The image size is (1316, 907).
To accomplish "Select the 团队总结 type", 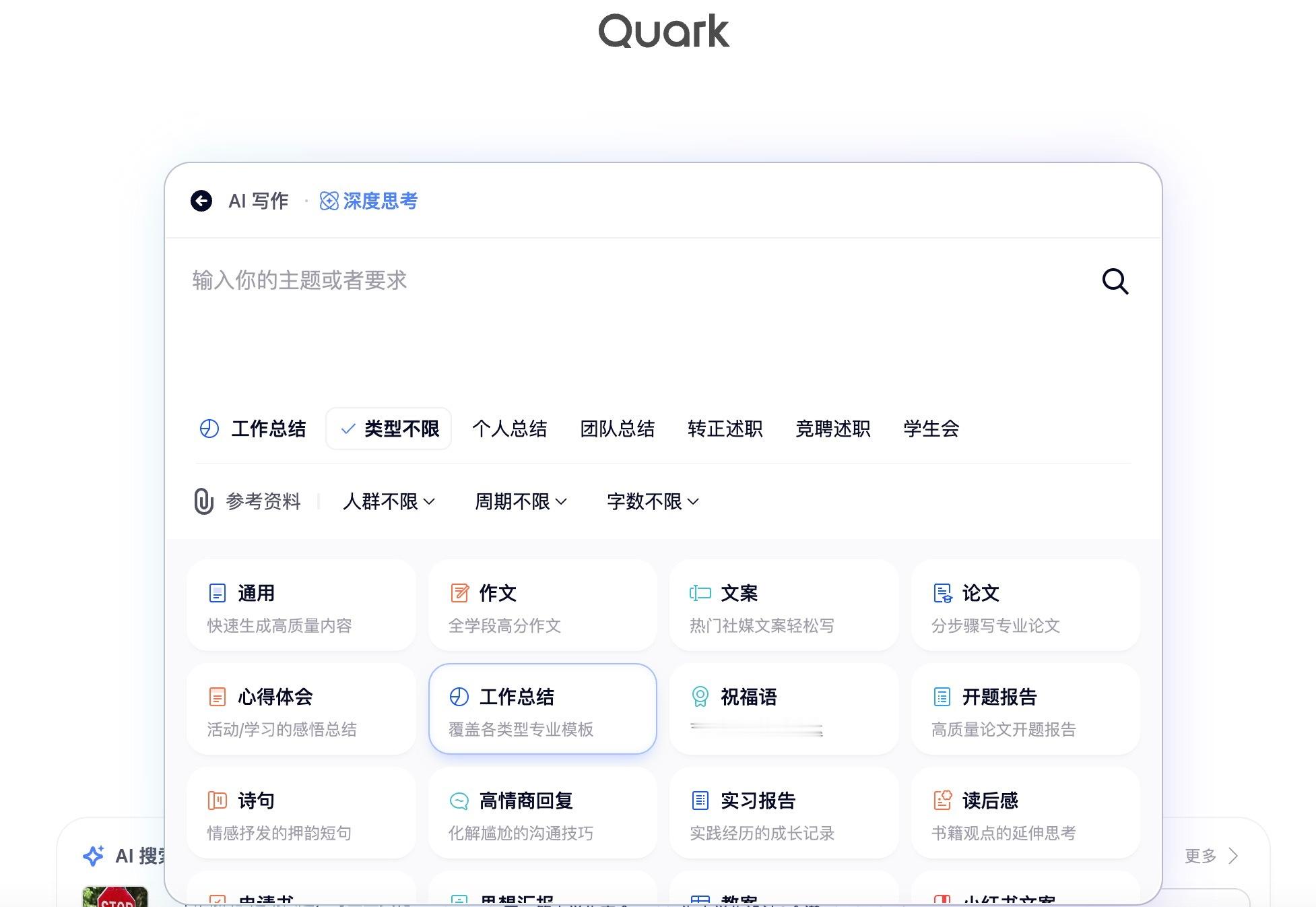I will point(618,429).
